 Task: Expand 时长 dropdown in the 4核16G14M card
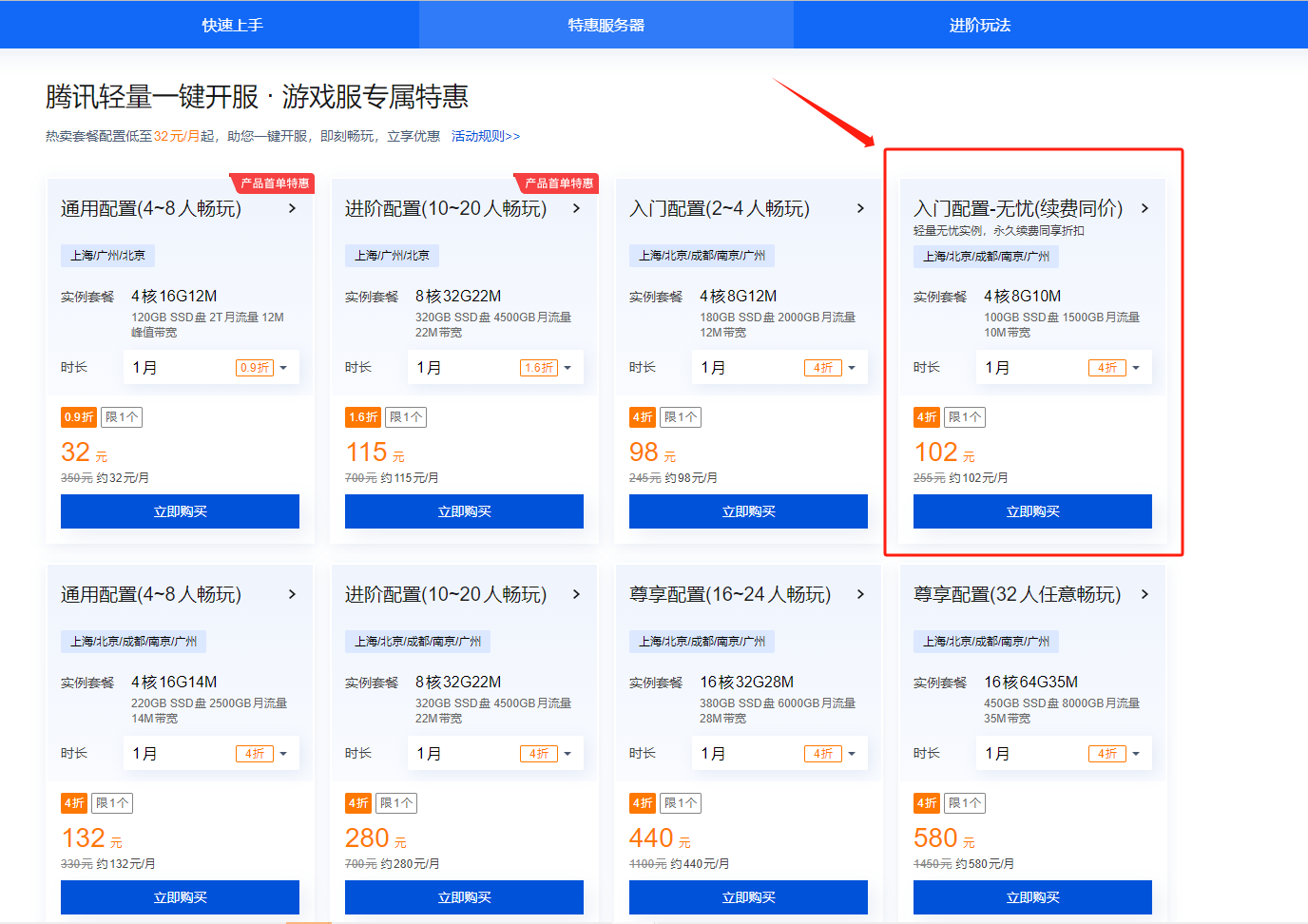[x=211, y=754]
